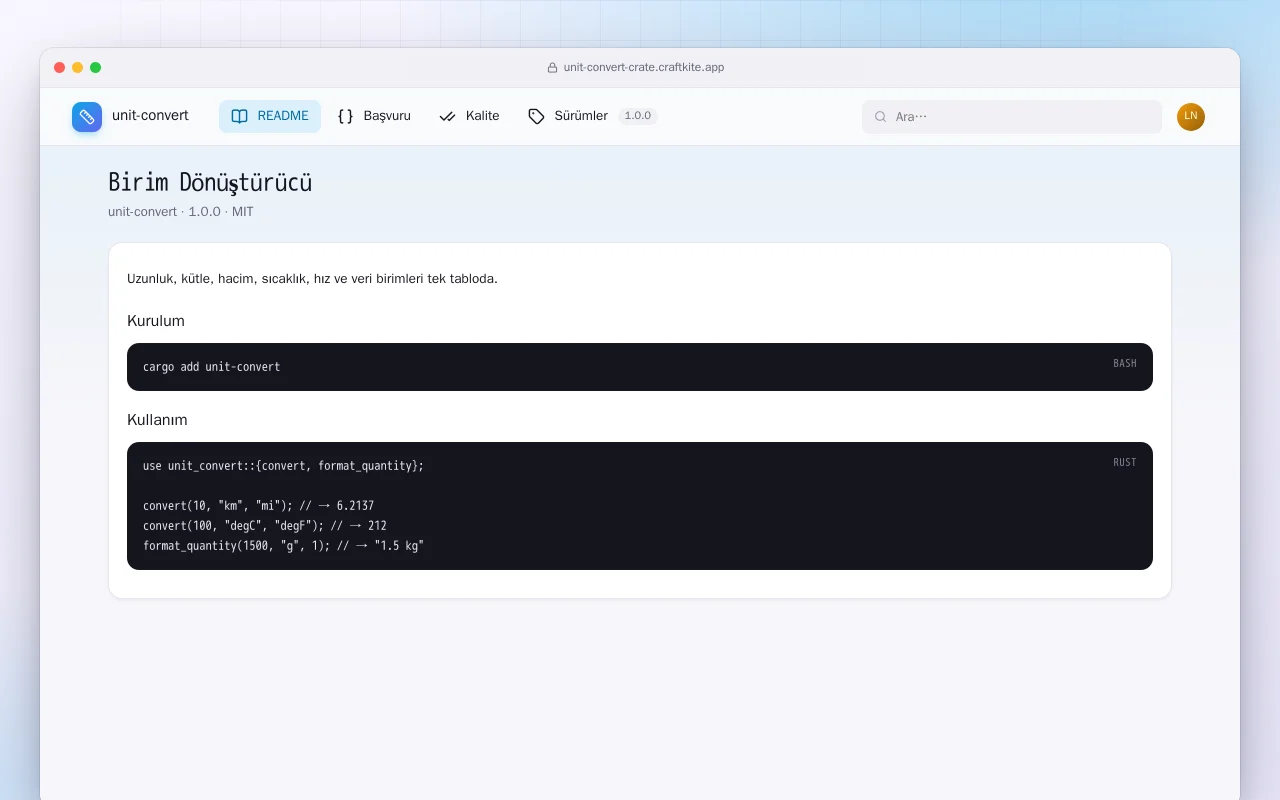Click the convert(100, "degC", "degF") line
The height and width of the screenshot is (800, 1280).
pyautogui.click(x=265, y=526)
